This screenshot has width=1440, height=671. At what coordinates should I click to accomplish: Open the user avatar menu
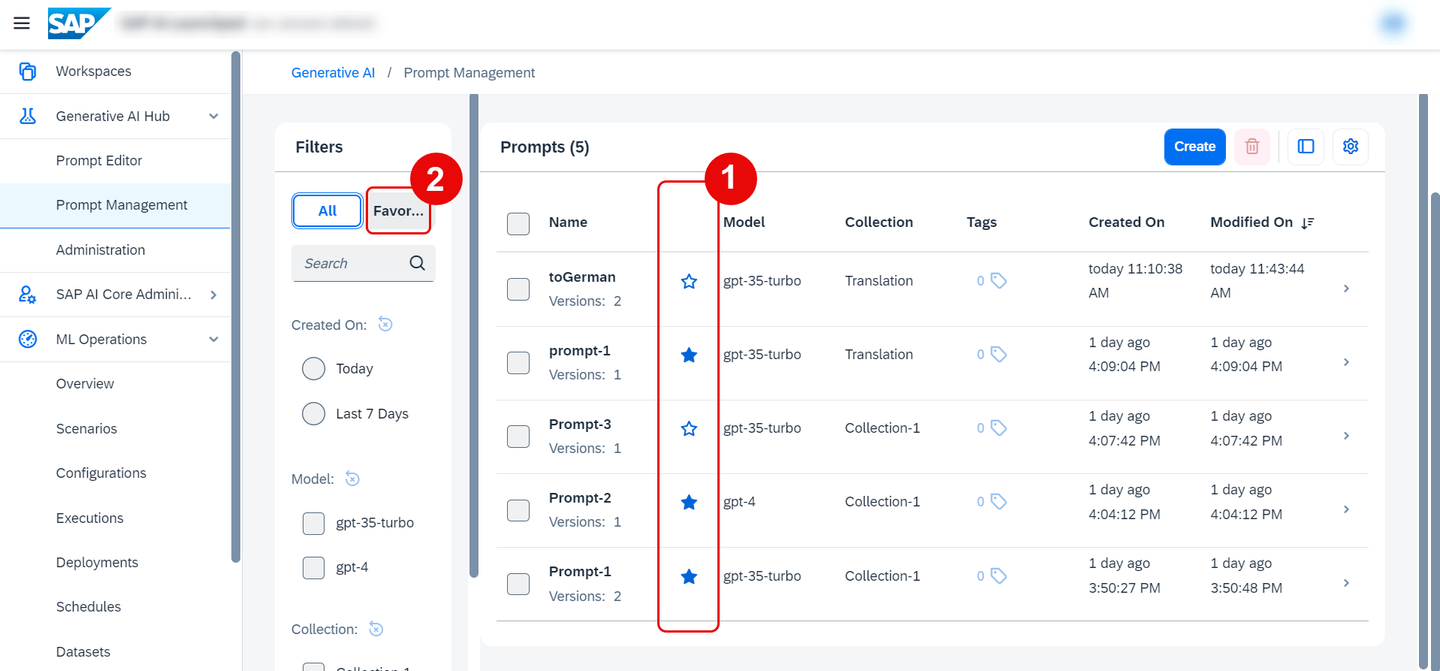pyautogui.click(x=1392, y=24)
